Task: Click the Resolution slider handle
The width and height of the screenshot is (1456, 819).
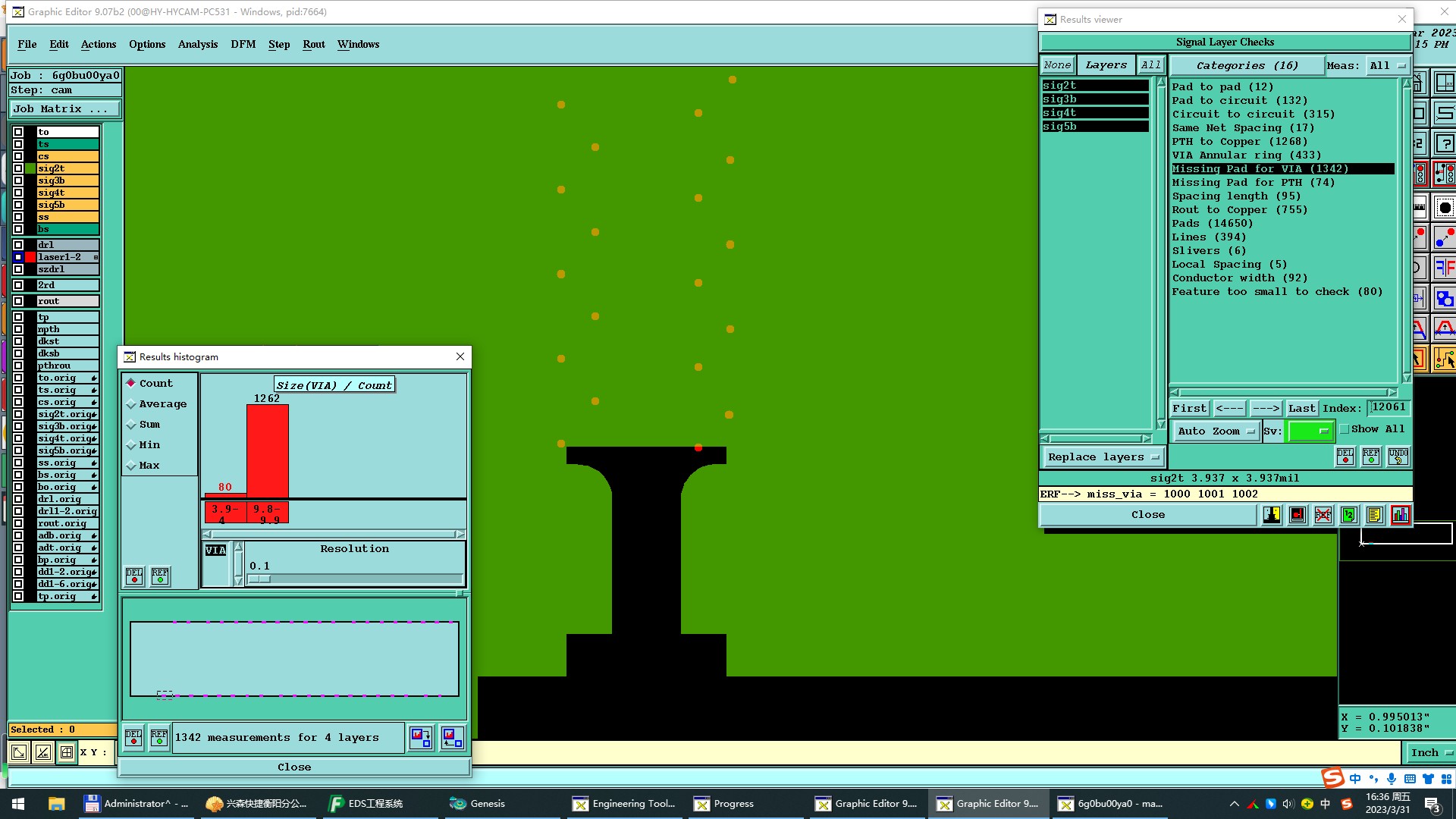Action: 259,579
